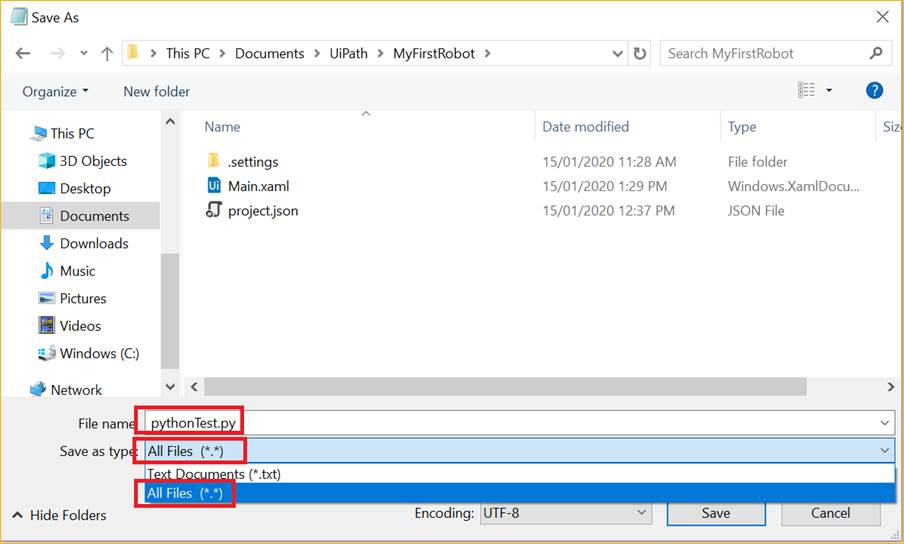Open the Help question mark icon
Image resolution: width=904 pixels, height=544 pixels.
pyautogui.click(x=874, y=91)
